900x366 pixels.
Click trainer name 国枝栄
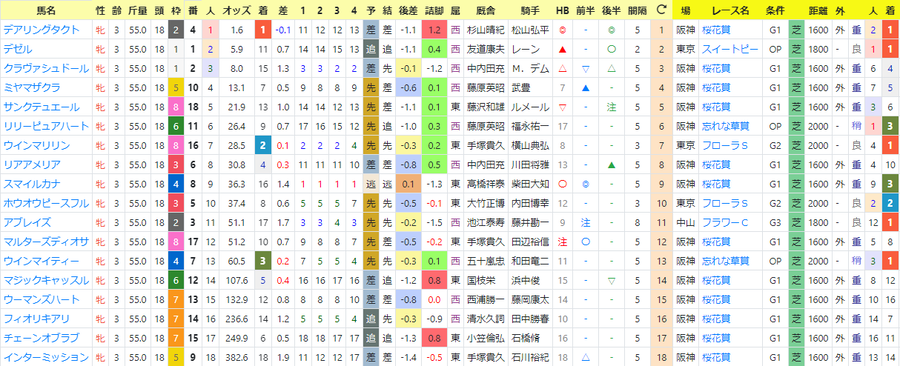coord(481,281)
